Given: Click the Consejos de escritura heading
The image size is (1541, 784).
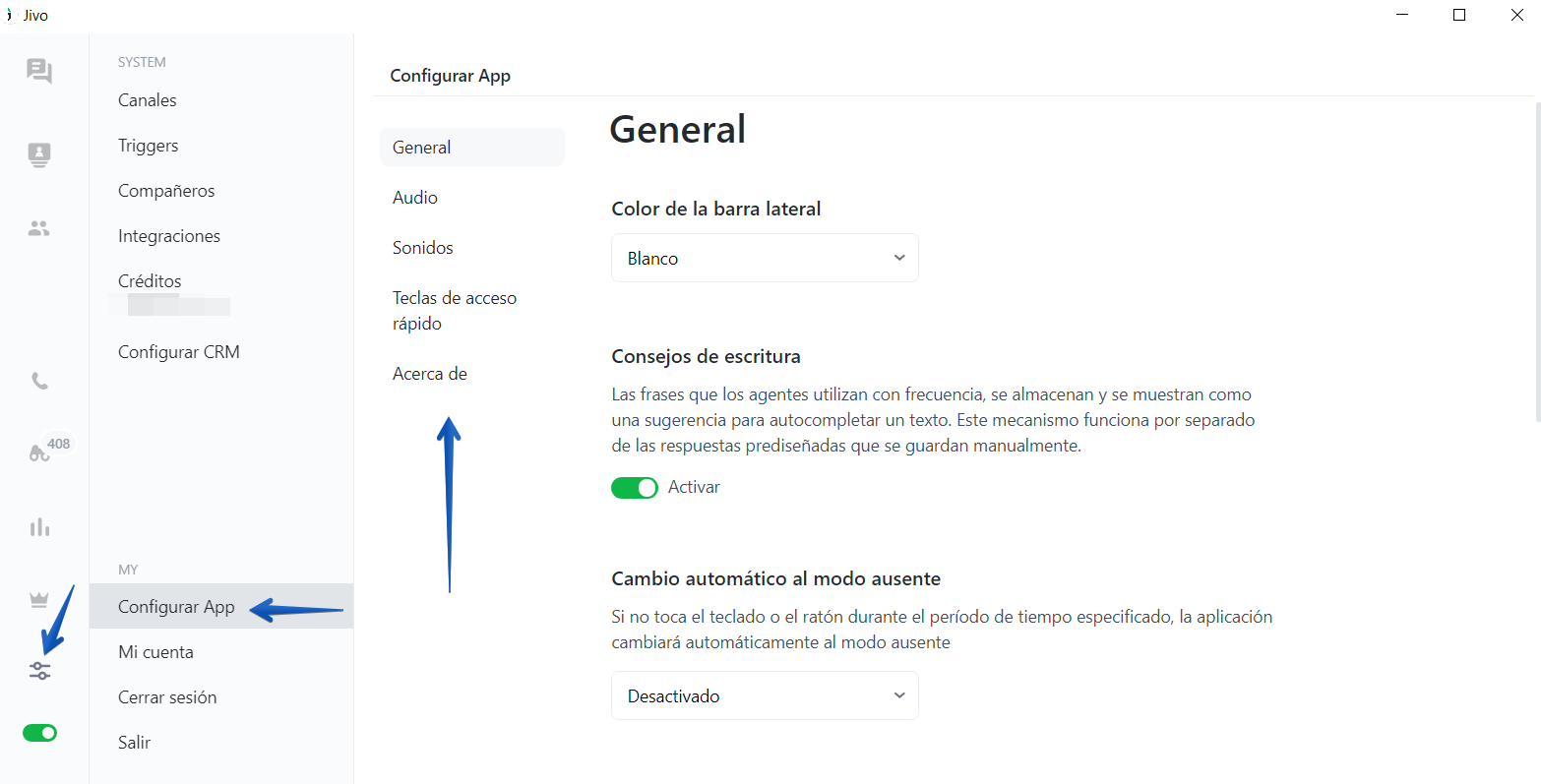Looking at the screenshot, I should [x=707, y=356].
